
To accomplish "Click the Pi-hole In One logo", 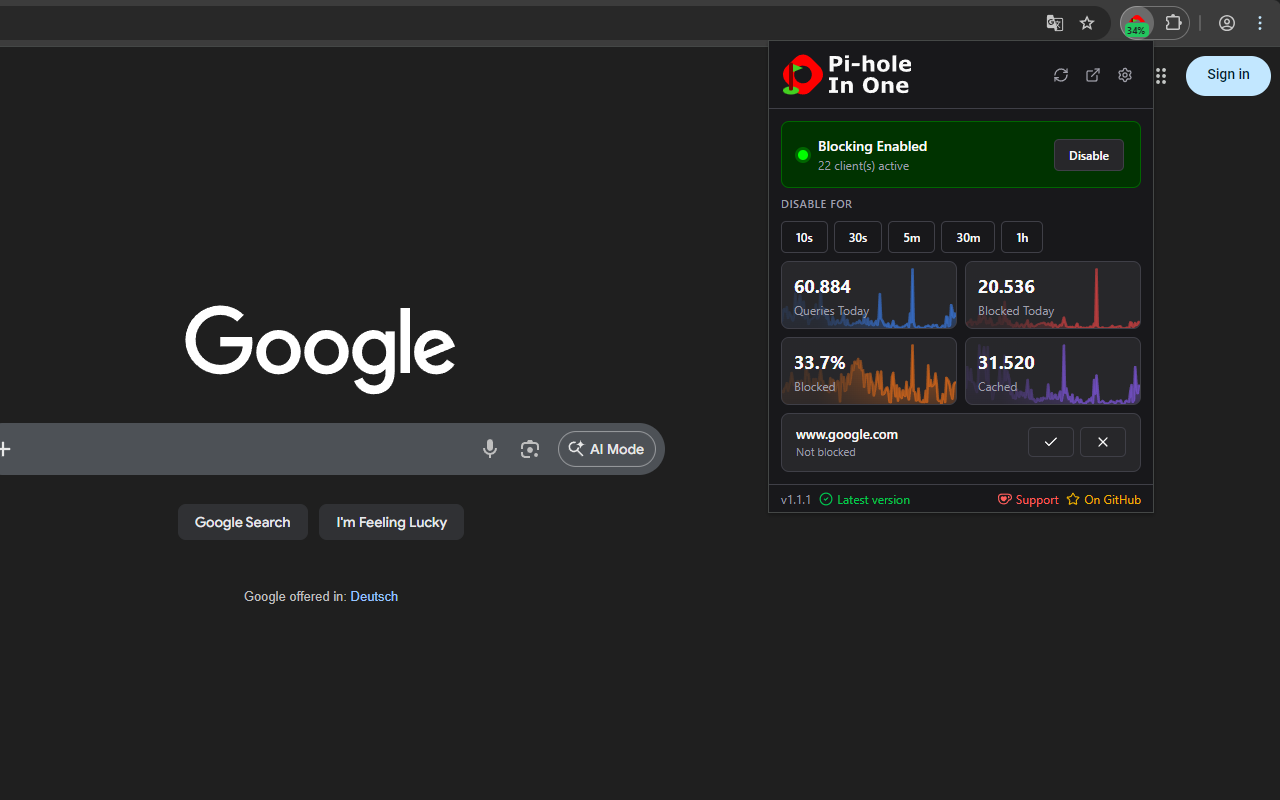I will tap(847, 75).
